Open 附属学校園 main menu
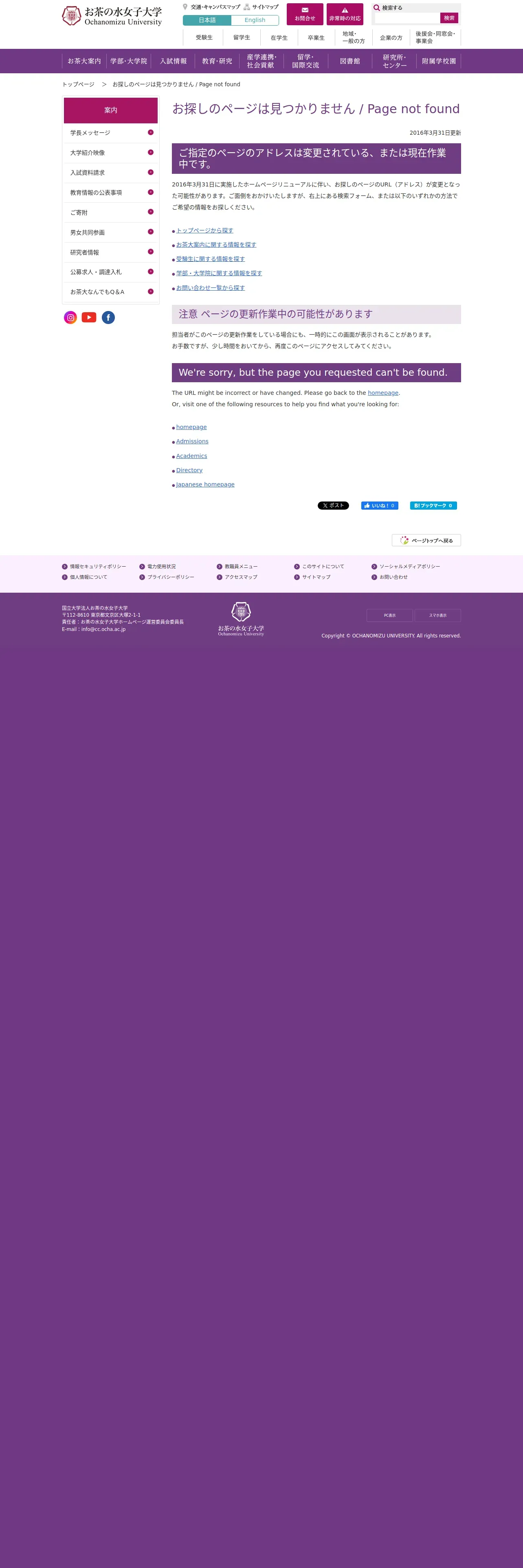 [x=439, y=61]
